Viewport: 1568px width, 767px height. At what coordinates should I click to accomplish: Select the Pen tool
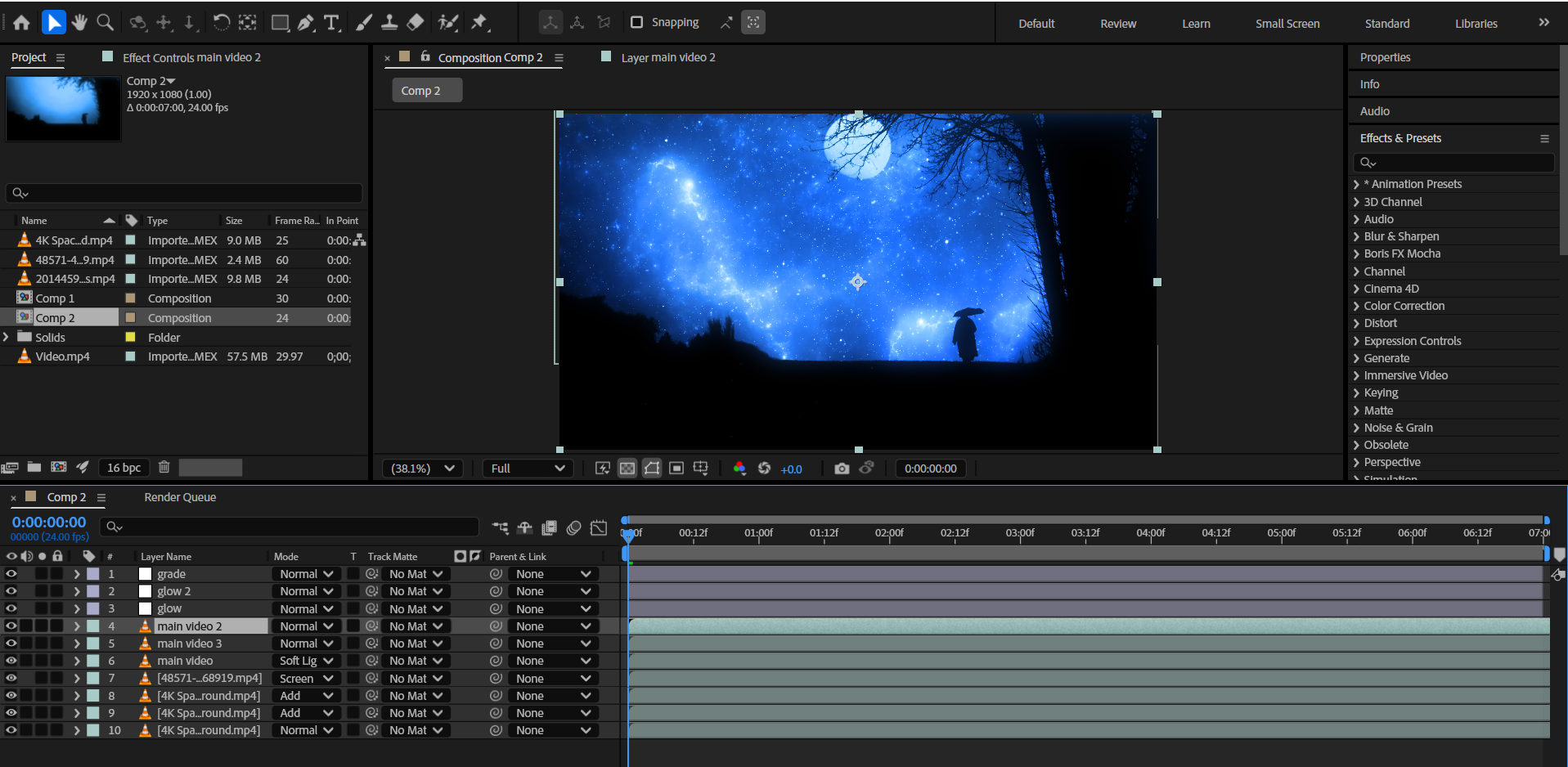(x=306, y=23)
